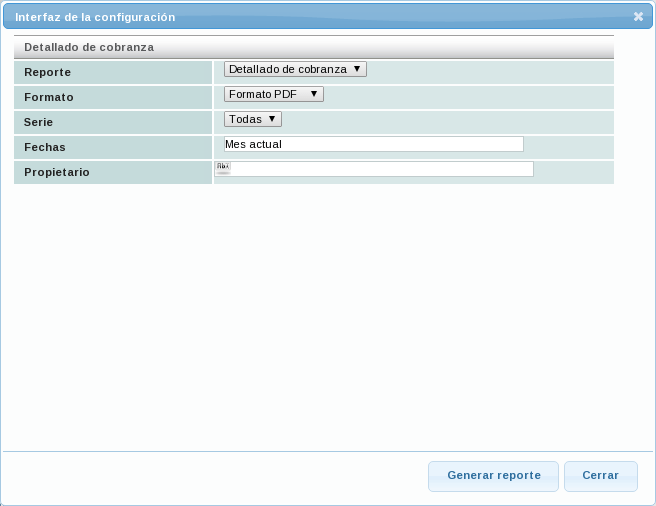The width and height of the screenshot is (656, 506).
Task: Click the Cerrar button
Action: click(x=600, y=476)
